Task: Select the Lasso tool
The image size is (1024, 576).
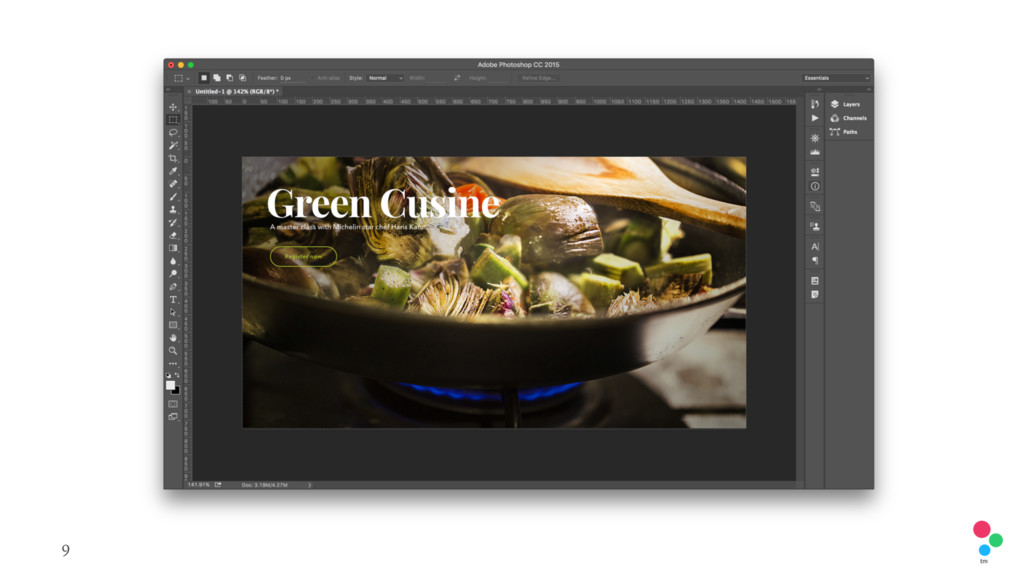Action: tap(173, 133)
